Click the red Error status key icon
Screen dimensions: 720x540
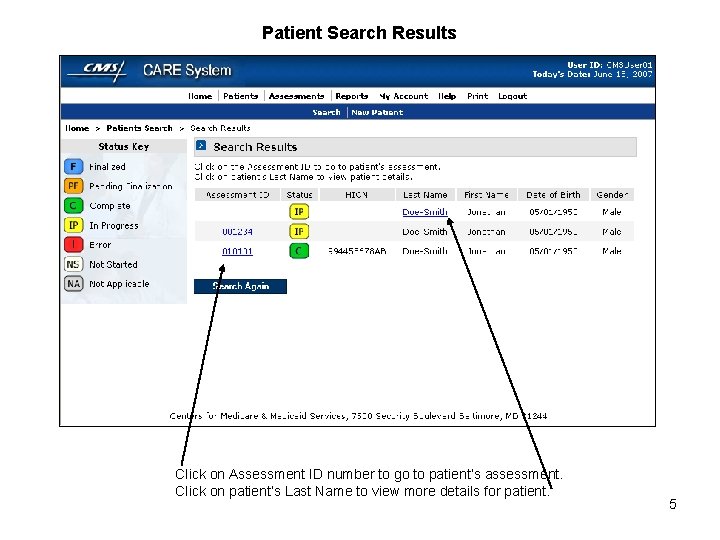click(73, 244)
